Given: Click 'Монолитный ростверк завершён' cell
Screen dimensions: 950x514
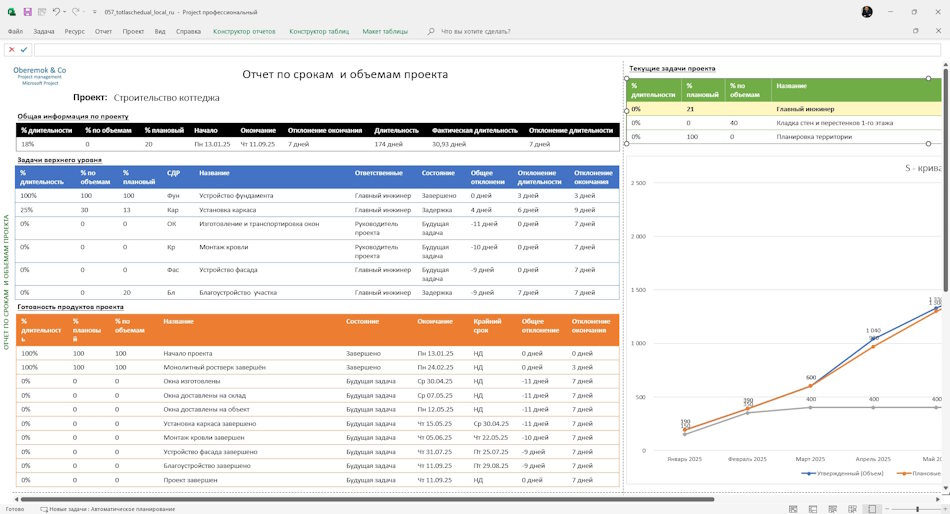Looking at the screenshot, I should tap(214, 367).
